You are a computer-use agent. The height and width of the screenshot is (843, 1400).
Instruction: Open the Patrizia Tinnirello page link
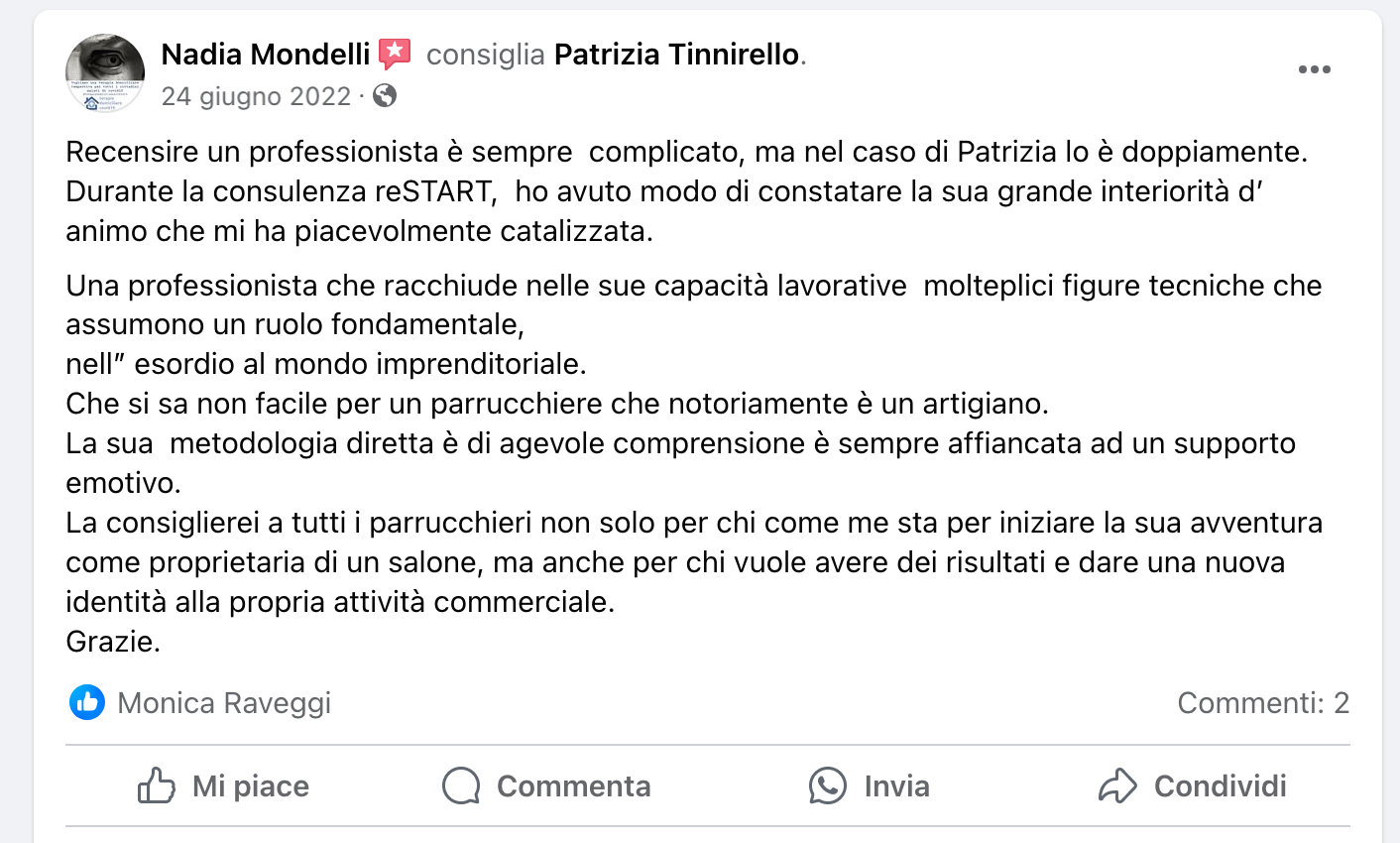[x=676, y=54]
